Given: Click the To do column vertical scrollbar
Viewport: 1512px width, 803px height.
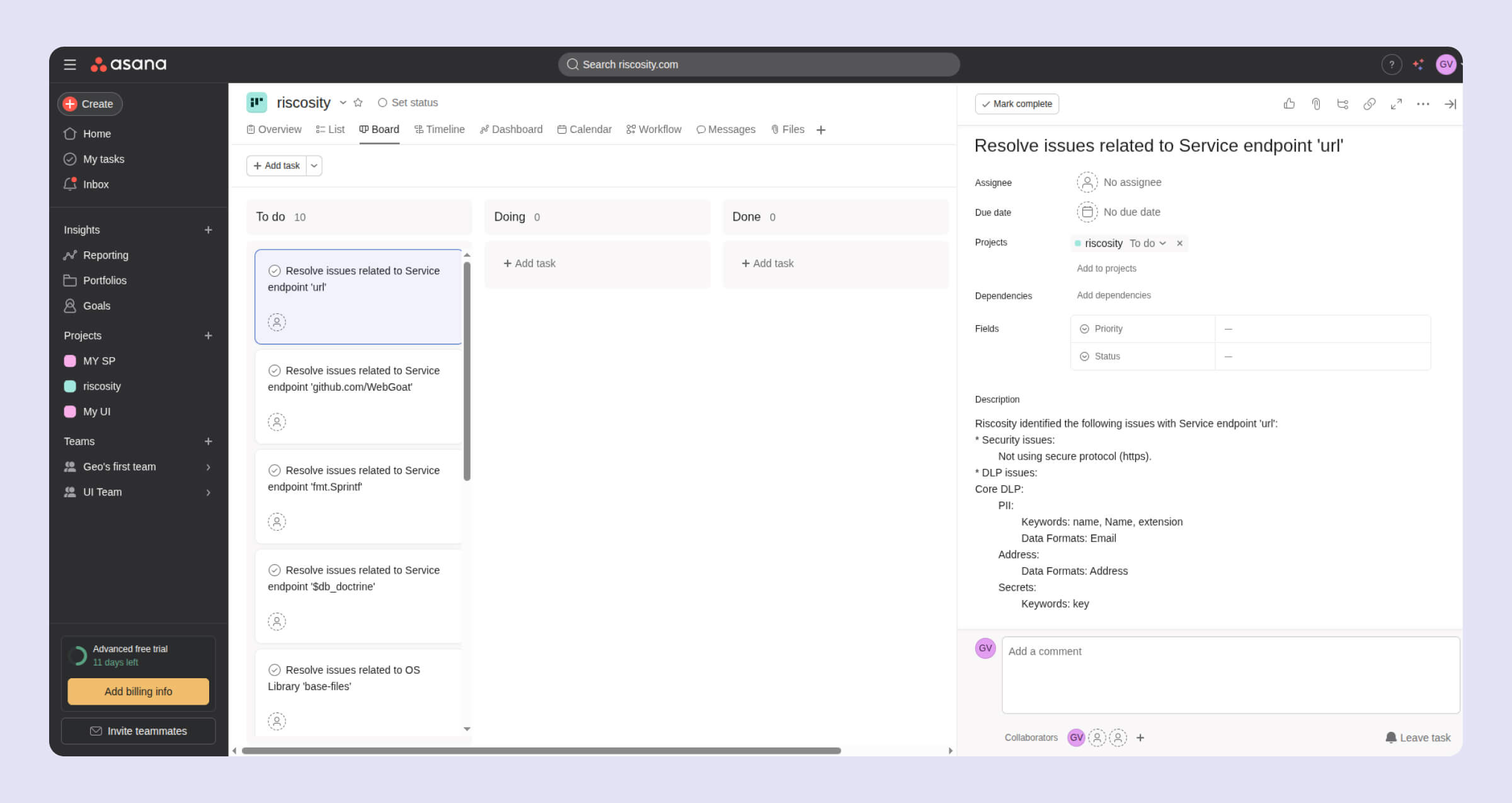Looking at the screenshot, I should coord(467,372).
